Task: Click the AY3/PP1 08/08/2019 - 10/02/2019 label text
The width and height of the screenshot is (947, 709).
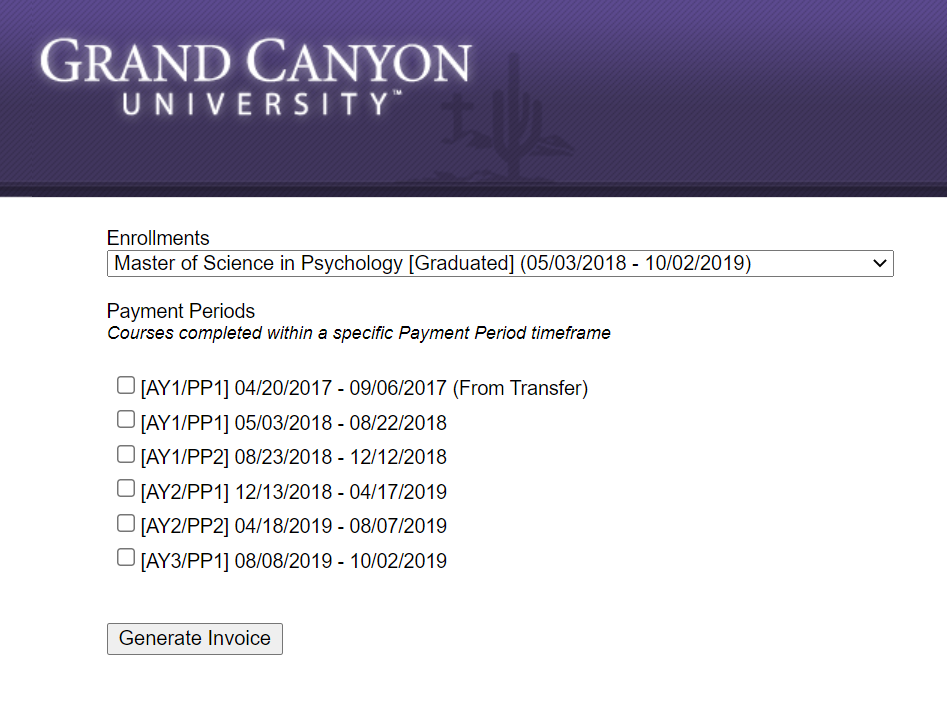Action: 294,560
